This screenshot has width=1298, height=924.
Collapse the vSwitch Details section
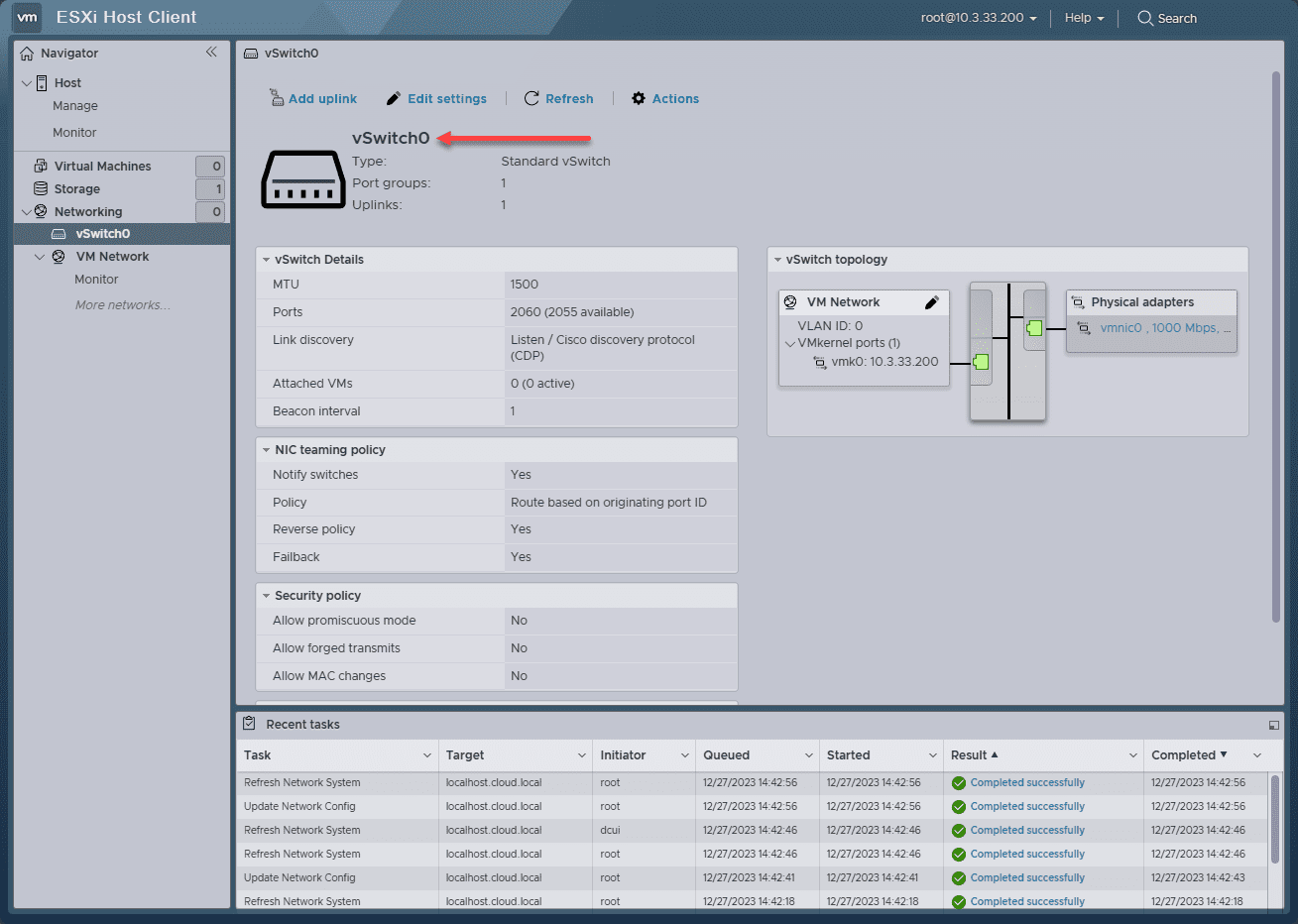(266, 260)
